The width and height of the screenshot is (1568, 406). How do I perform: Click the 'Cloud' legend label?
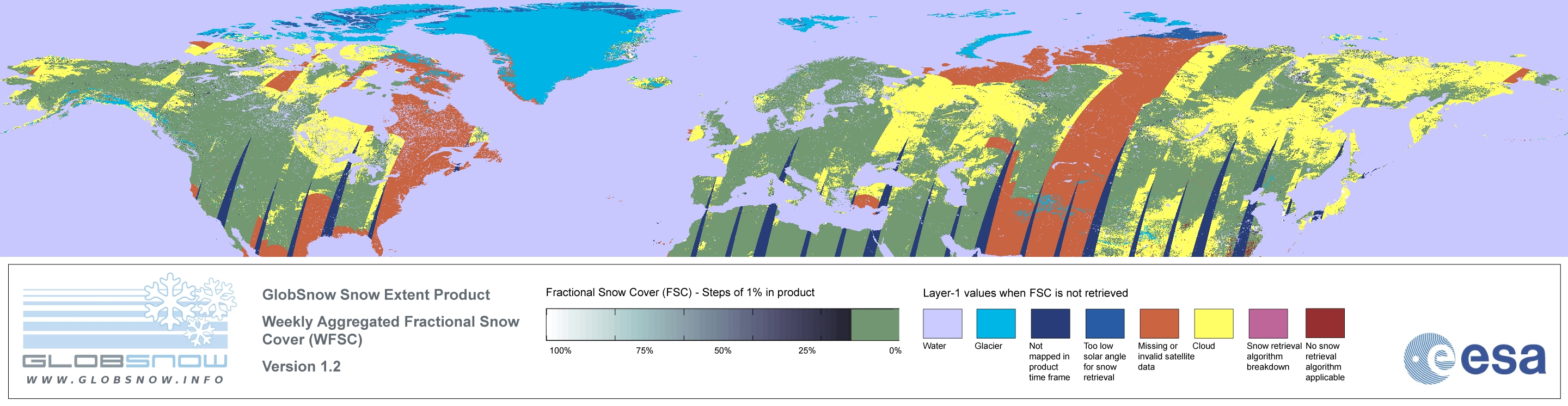coord(1203,346)
